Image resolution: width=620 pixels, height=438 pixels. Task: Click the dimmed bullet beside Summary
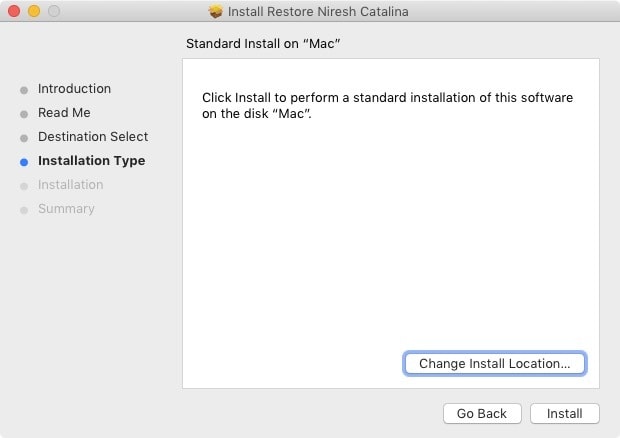(x=24, y=210)
